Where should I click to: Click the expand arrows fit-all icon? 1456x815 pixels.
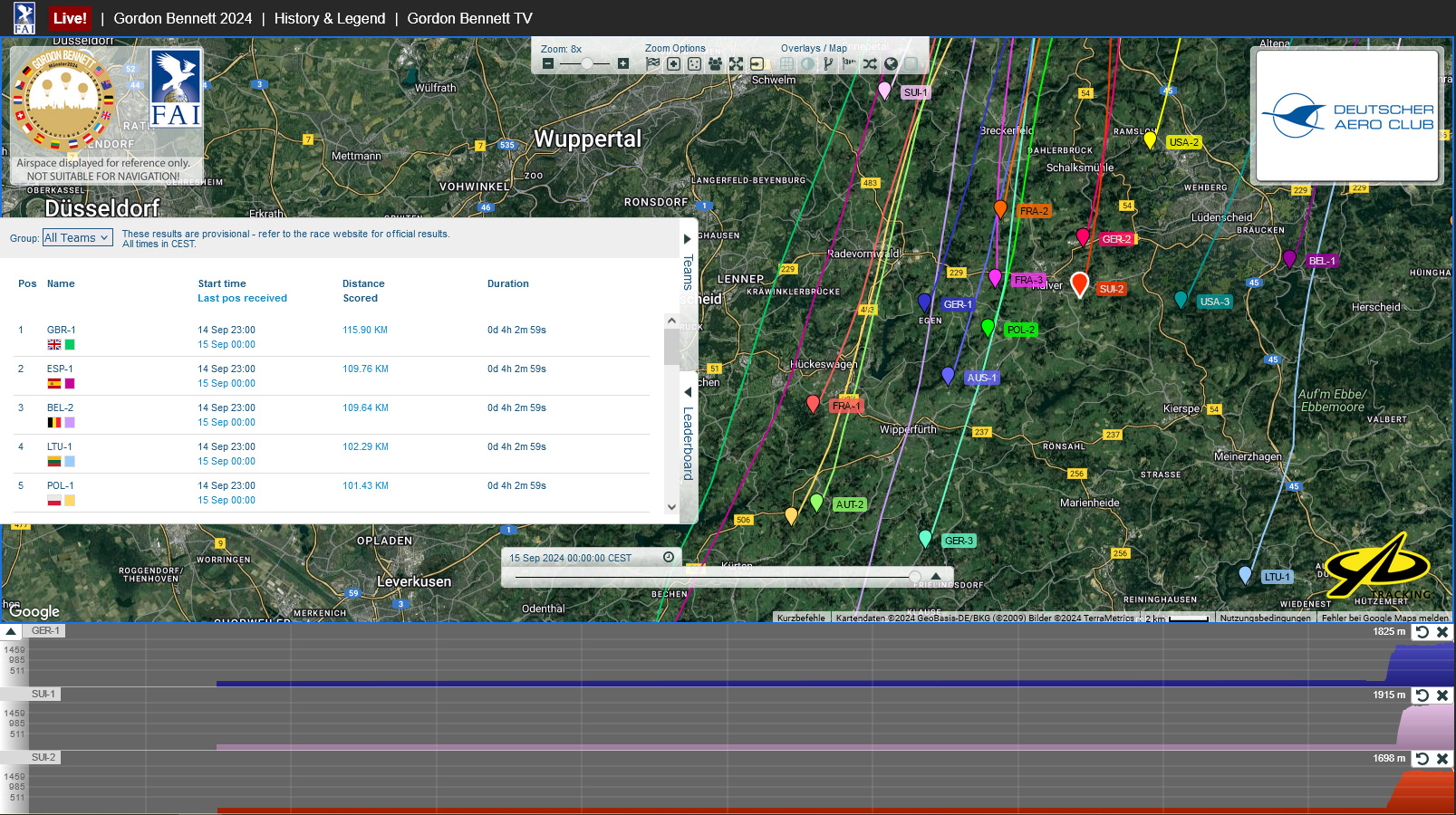(736, 63)
